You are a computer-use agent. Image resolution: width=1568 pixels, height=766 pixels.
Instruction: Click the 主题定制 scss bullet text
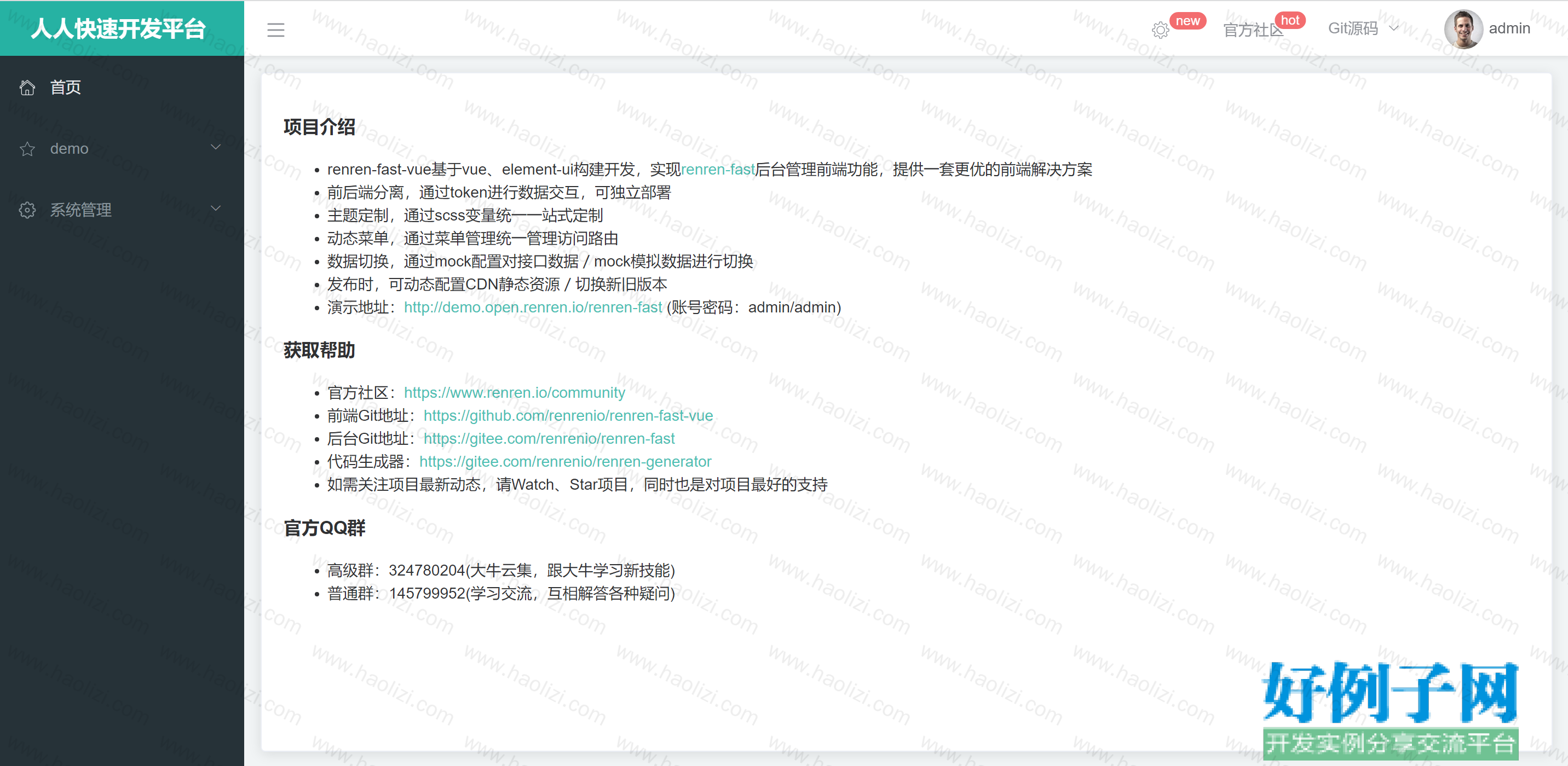(465, 216)
